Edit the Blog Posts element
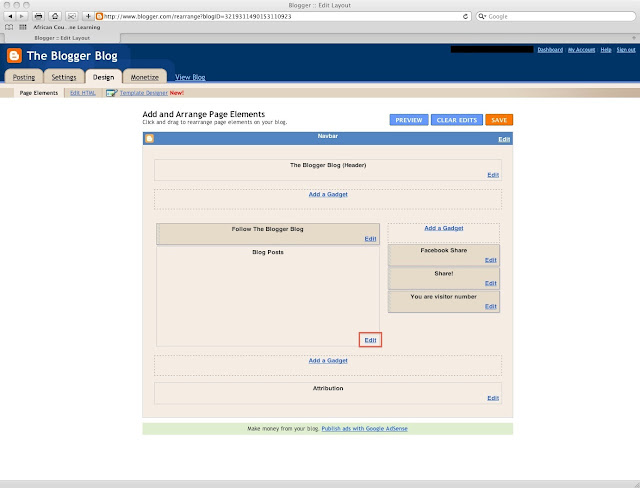This screenshot has height=488, width=640. pyautogui.click(x=370, y=340)
